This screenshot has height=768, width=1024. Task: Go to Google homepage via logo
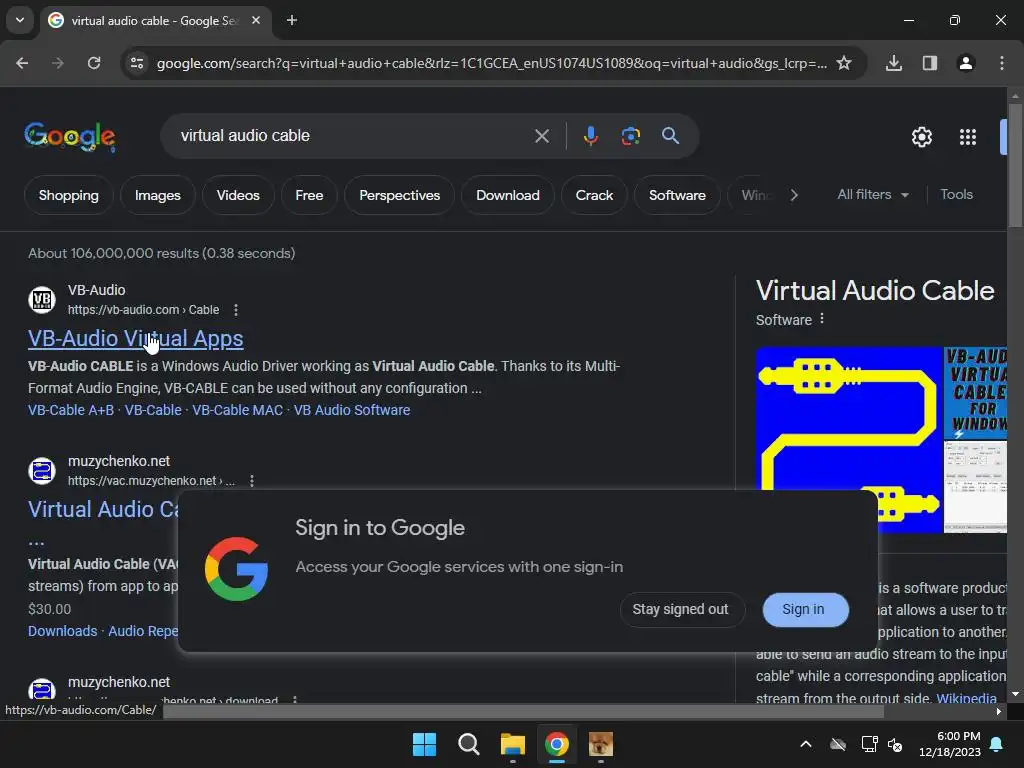click(x=70, y=136)
